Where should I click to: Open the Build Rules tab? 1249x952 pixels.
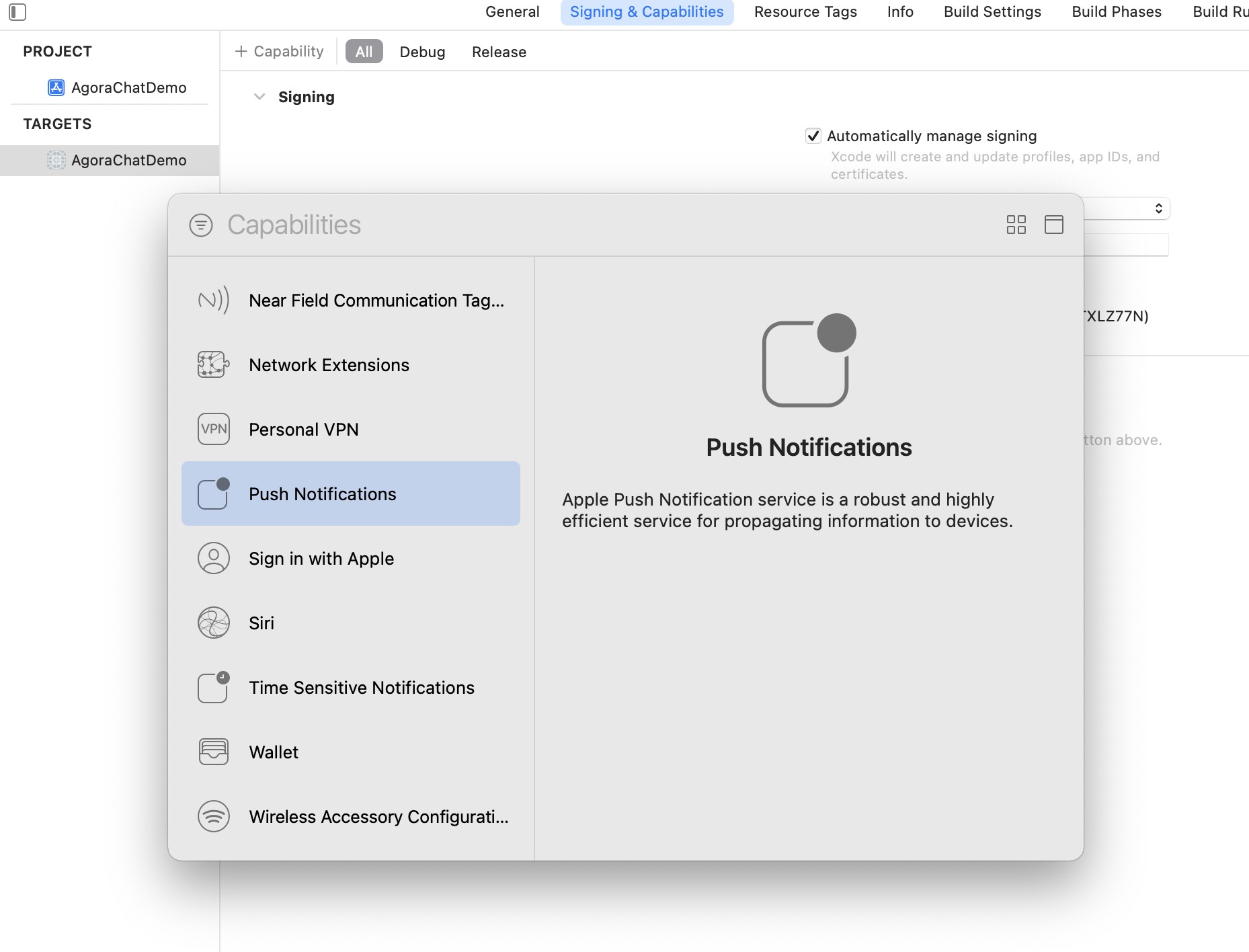1220,12
